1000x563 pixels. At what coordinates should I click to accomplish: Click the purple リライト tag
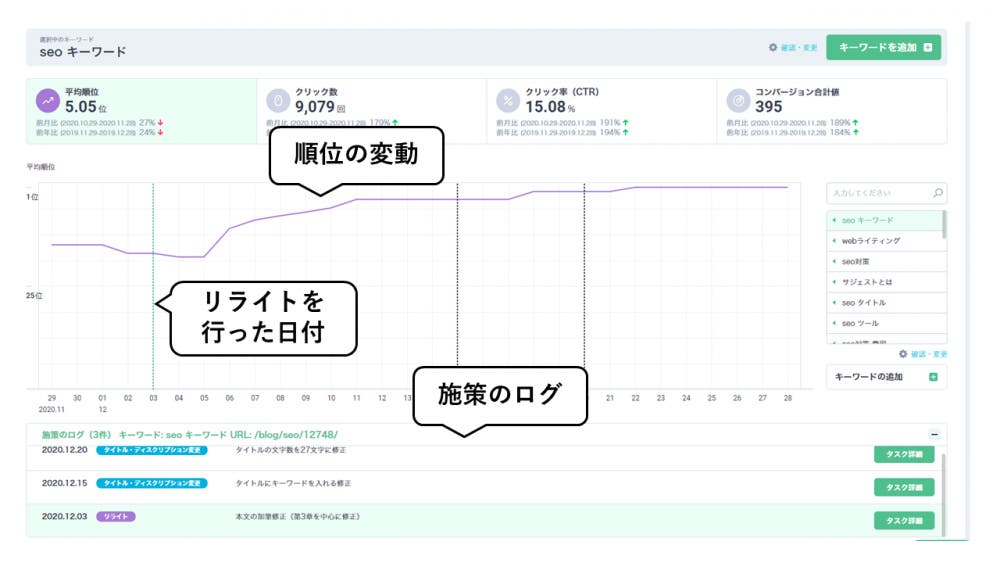(115, 516)
